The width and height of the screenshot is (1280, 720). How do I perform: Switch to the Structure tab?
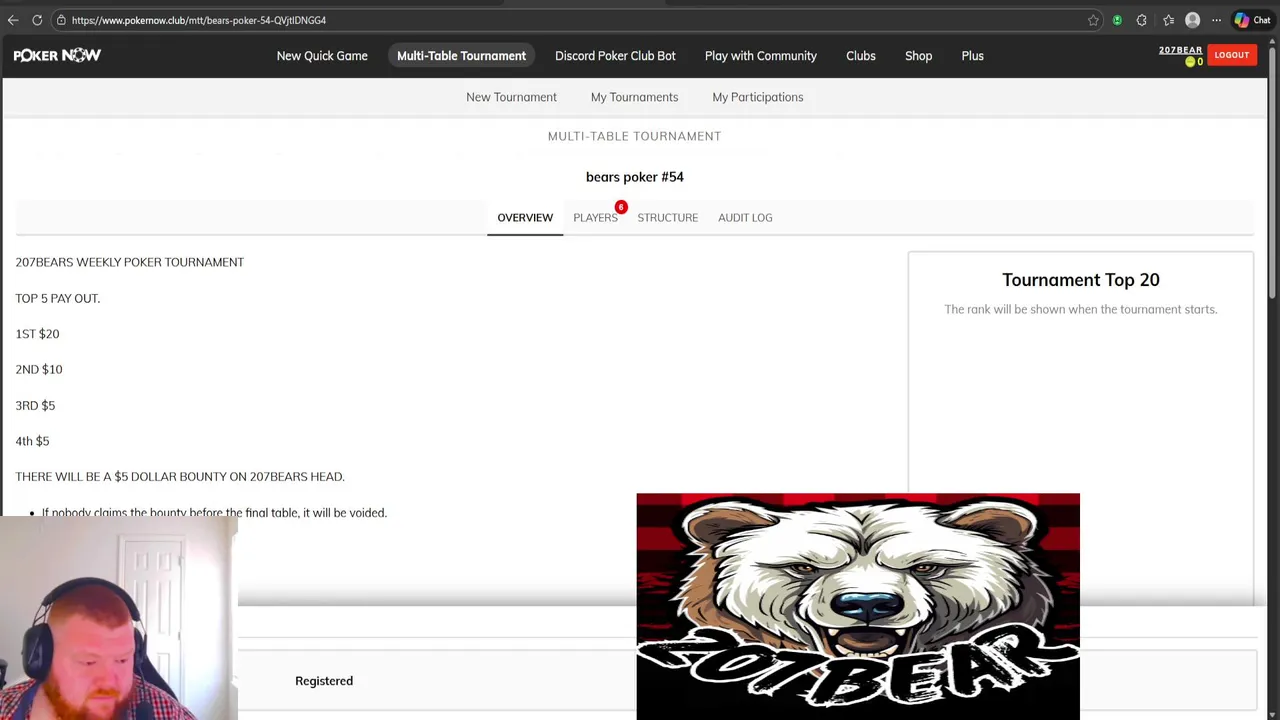coord(667,217)
